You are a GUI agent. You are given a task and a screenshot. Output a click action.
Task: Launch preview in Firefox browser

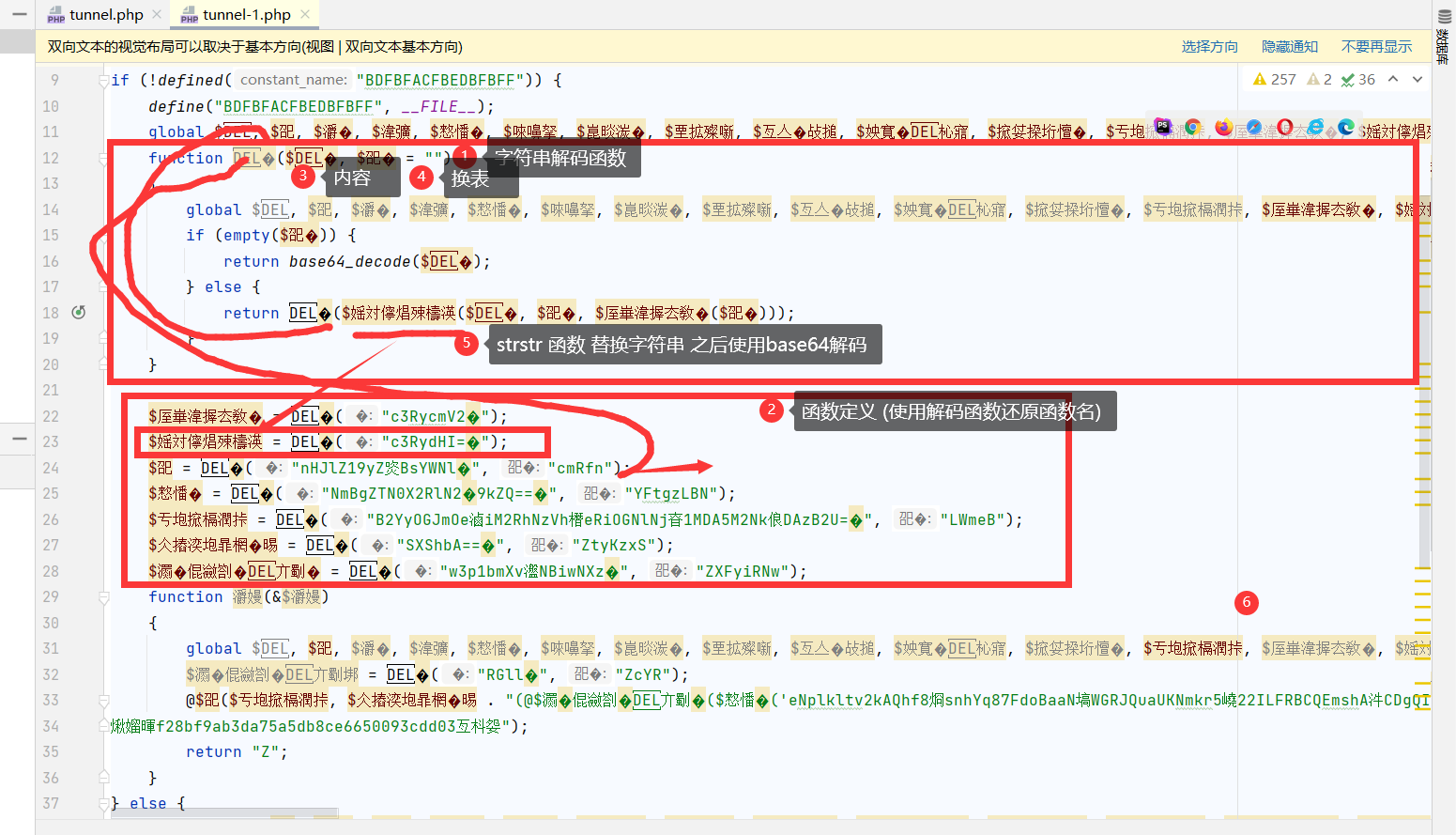(1223, 127)
